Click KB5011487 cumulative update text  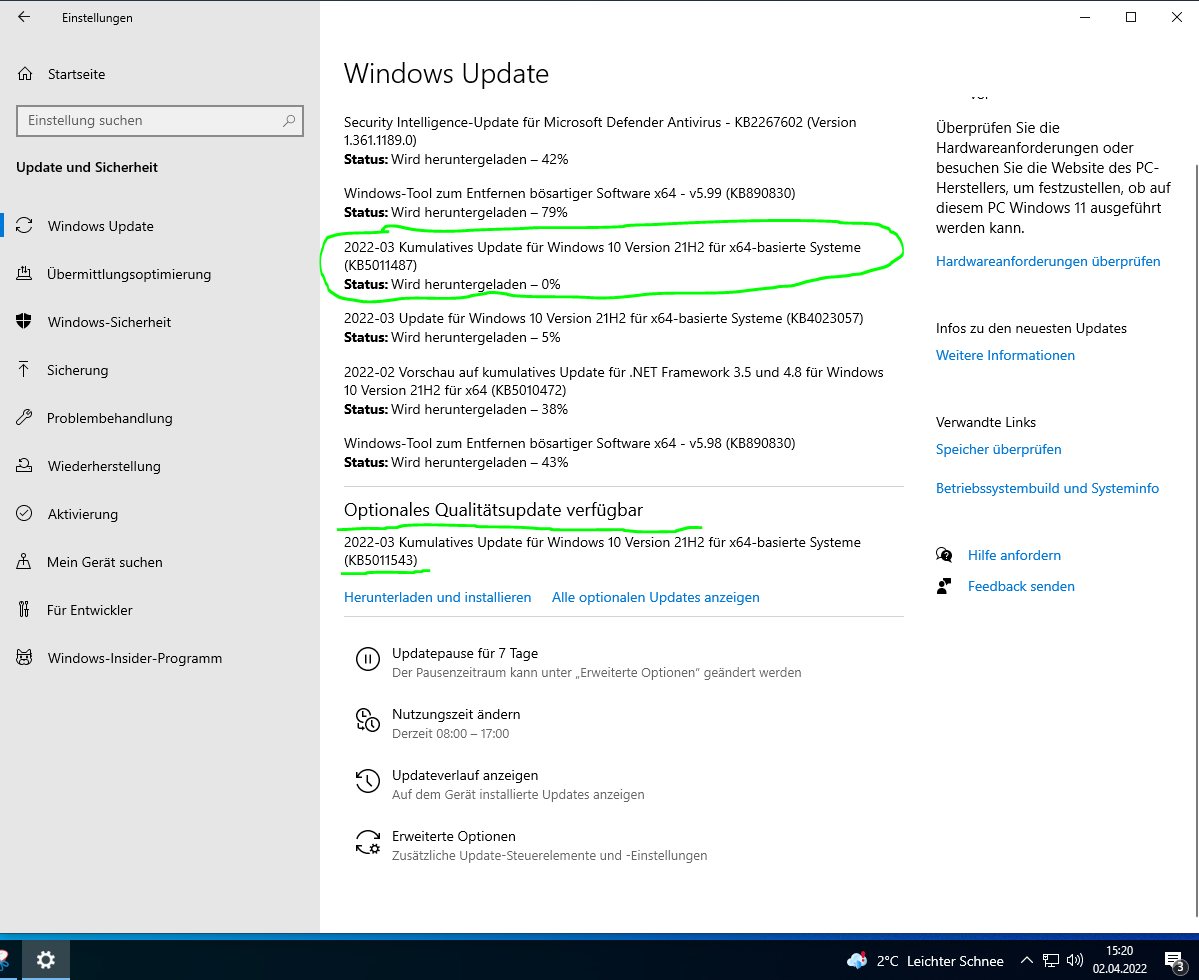click(602, 256)
